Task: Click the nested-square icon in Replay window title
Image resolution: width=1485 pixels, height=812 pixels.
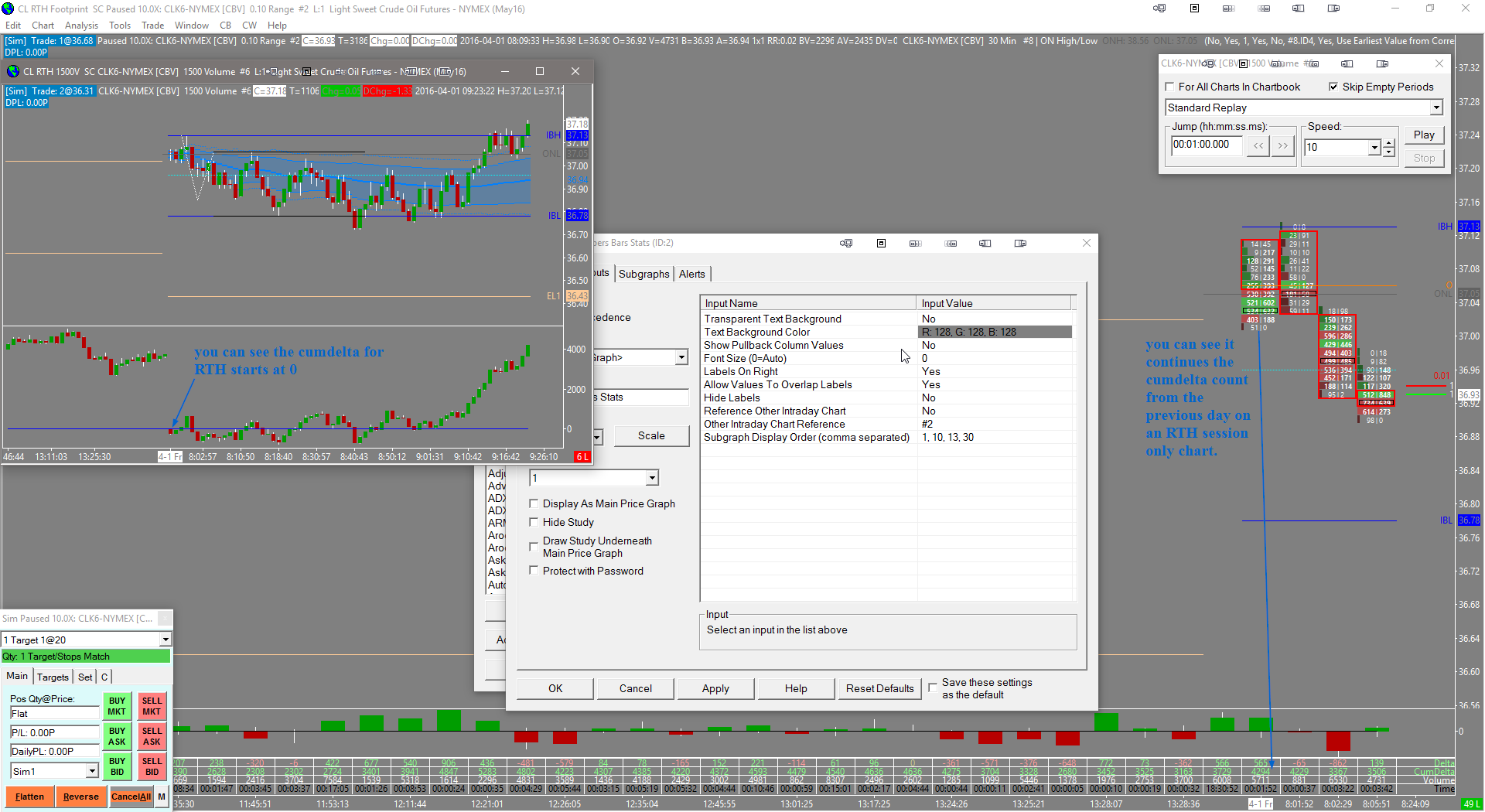Action: (1244, 63)
